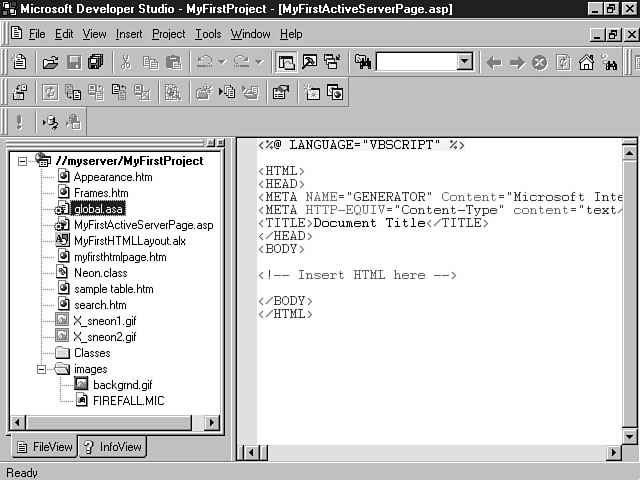Click the Save All stacked-disks icon
This screenshot has height=480, width=640.
(95, 62)
